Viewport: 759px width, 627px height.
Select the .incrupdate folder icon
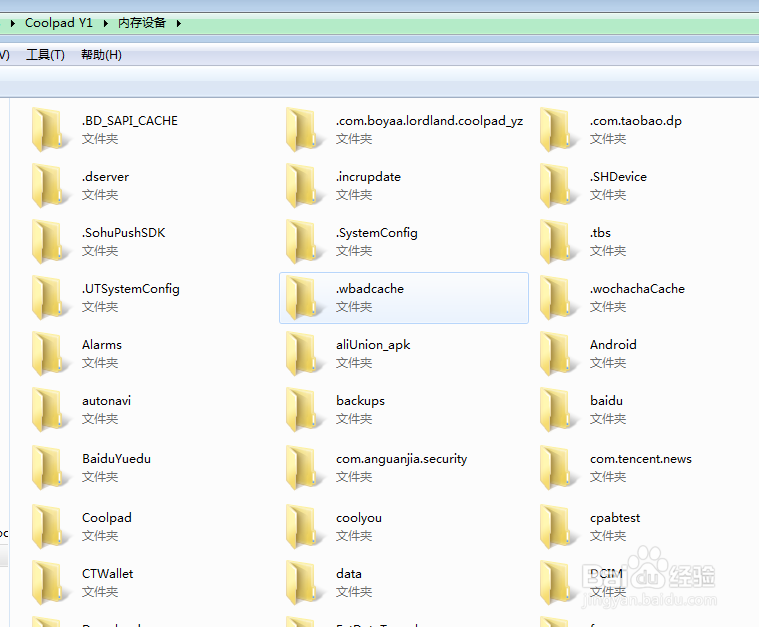point(304,185)
